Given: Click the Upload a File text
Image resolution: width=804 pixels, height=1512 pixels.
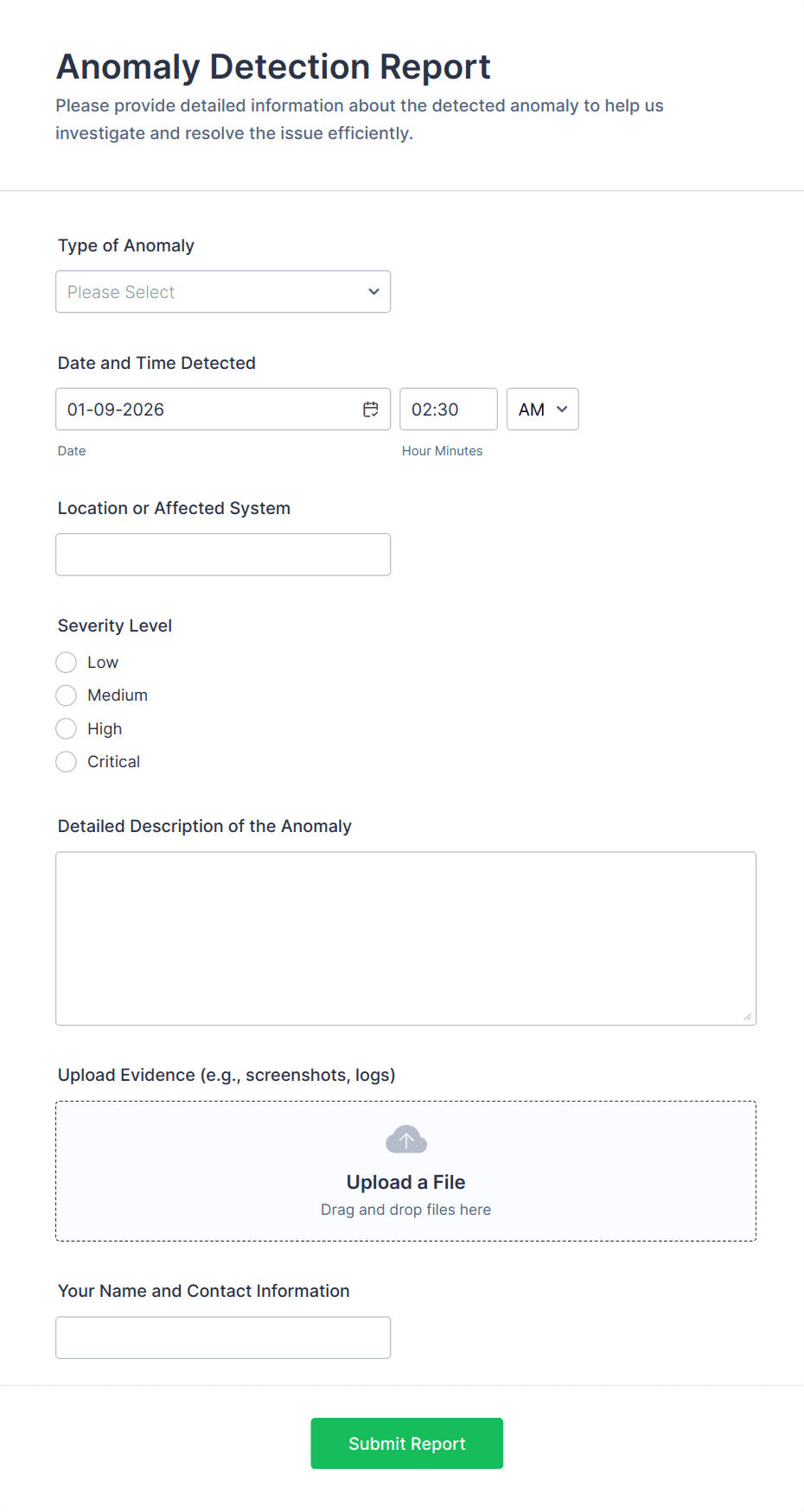Looking at the screenshot, I should 405,1182.
